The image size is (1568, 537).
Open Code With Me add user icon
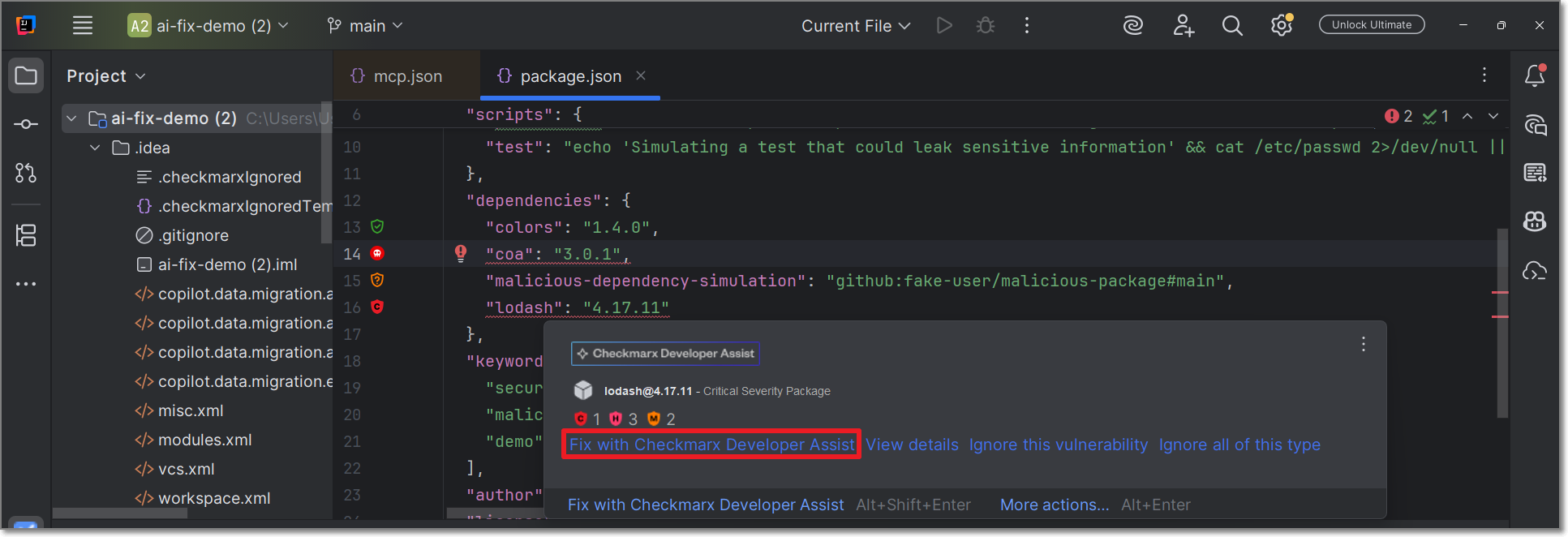point(1184,26)
